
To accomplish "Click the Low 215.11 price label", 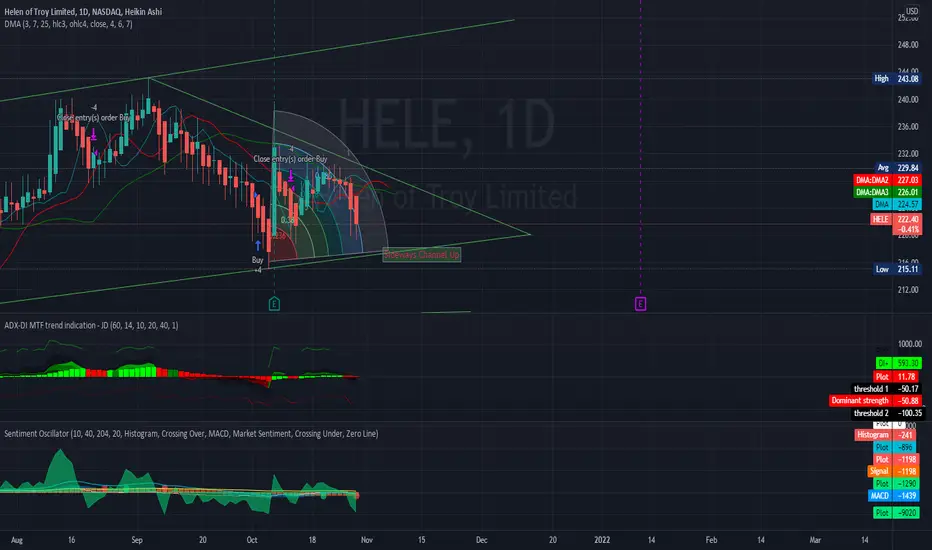I will (x=896, y=269).
